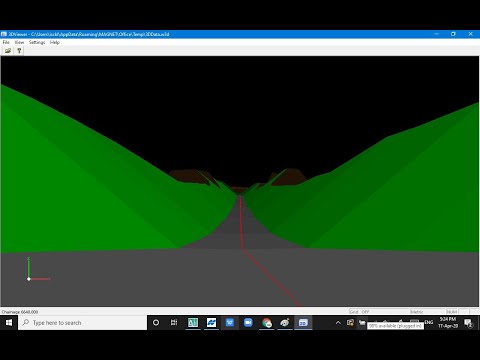Open the Settings menu
This screenshot has height=360, width=480.
[x=37, y=42]
